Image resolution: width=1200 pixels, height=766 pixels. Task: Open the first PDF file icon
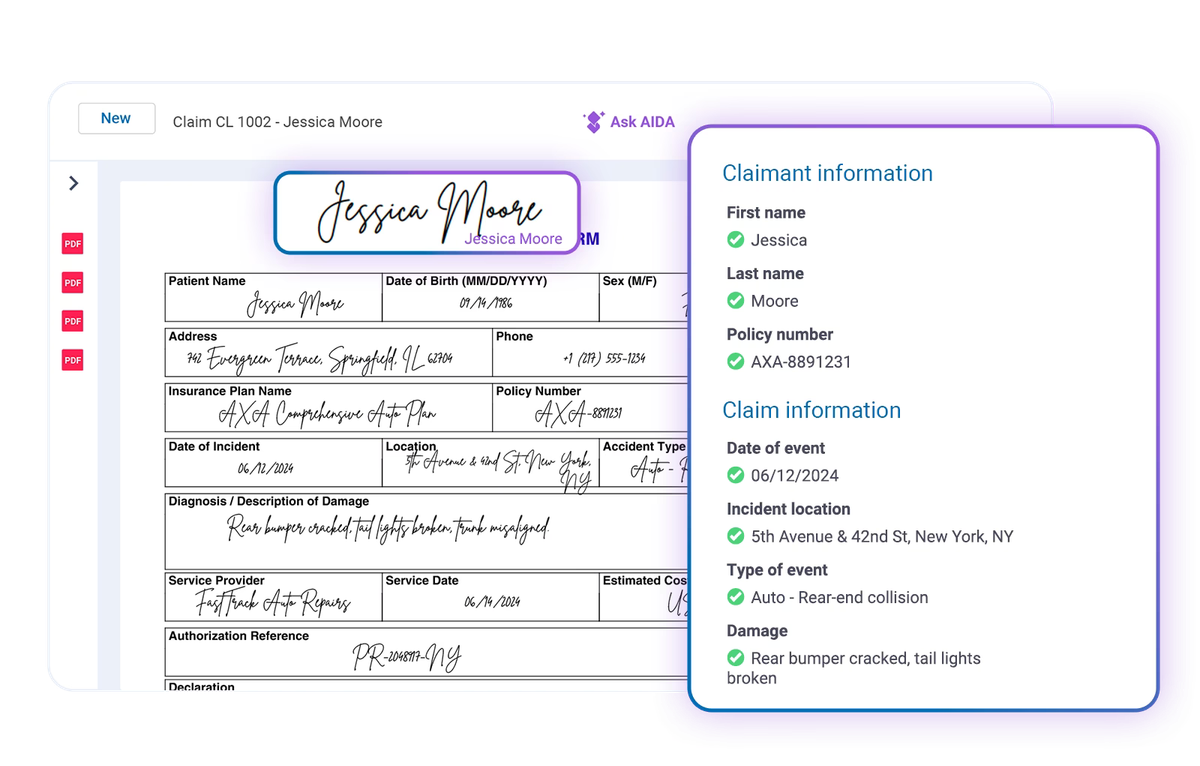tap(73, 244)
